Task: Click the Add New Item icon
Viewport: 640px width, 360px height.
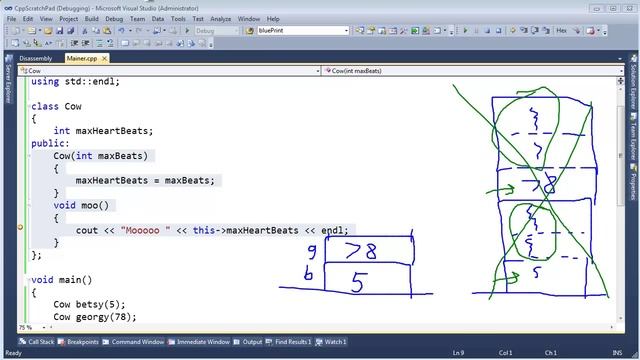Action: pos(31,31)
